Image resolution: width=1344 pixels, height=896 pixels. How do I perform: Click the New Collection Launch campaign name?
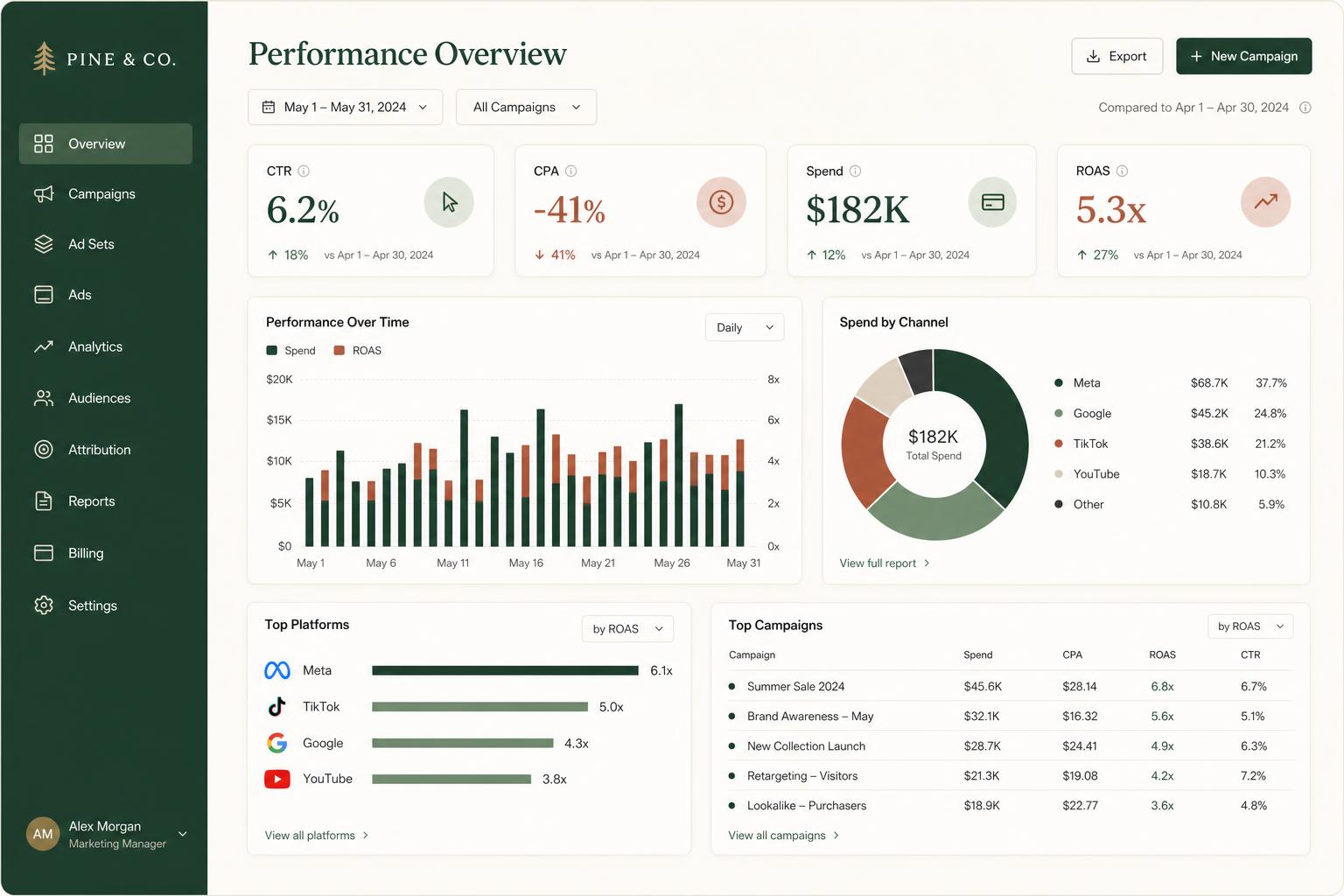pos(806,746)
